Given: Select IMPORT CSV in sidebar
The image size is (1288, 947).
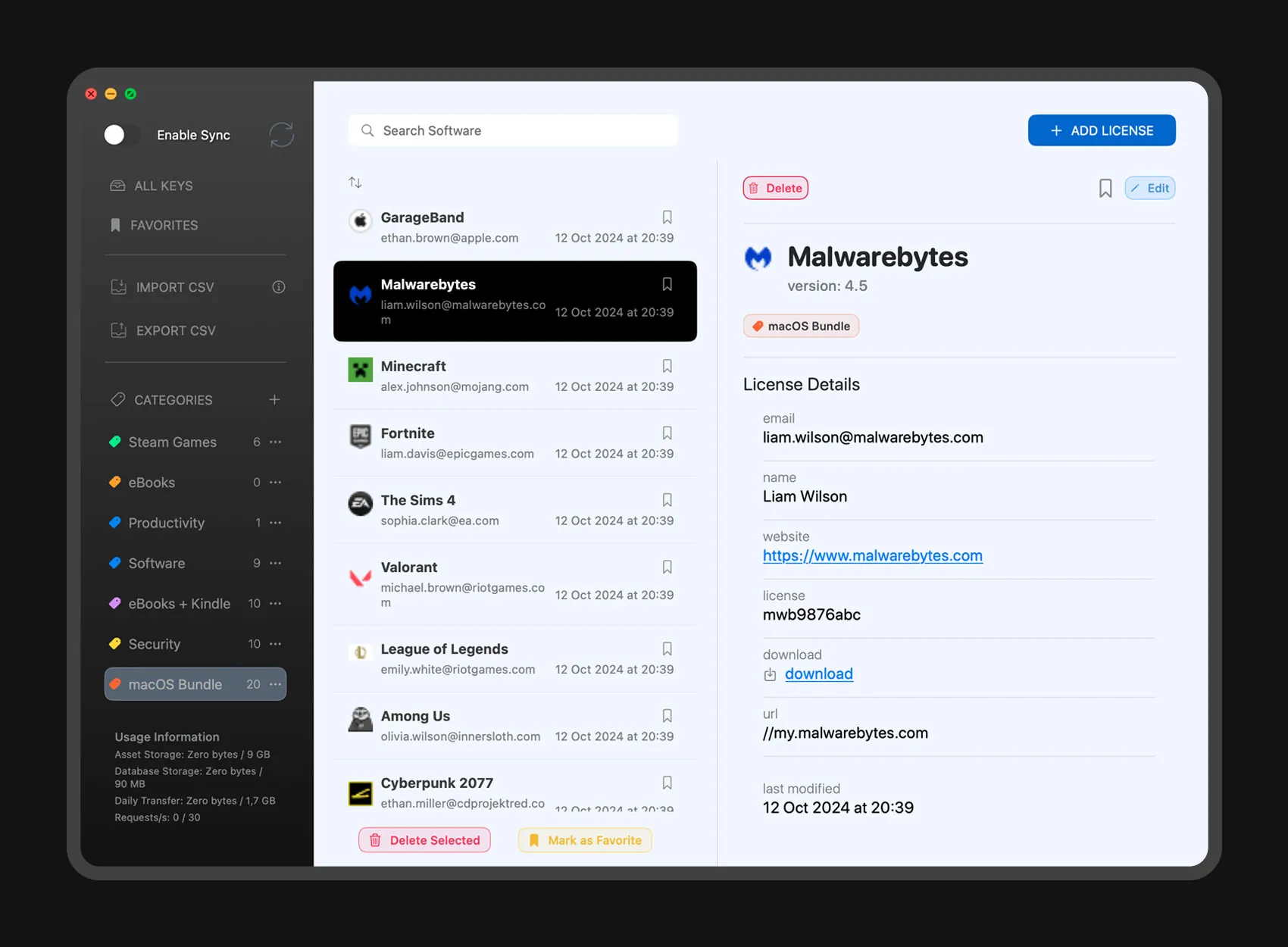Looking at the screenshot, I should [x=162, y=287].
